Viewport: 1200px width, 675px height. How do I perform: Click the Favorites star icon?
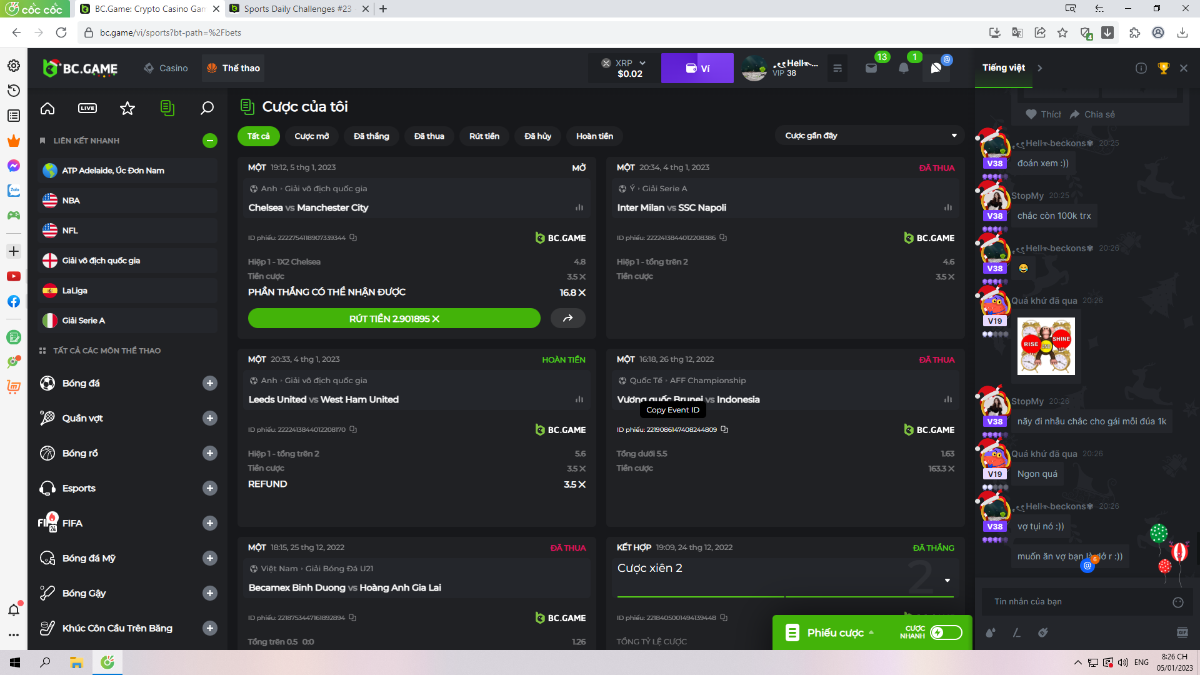(127, 108)
